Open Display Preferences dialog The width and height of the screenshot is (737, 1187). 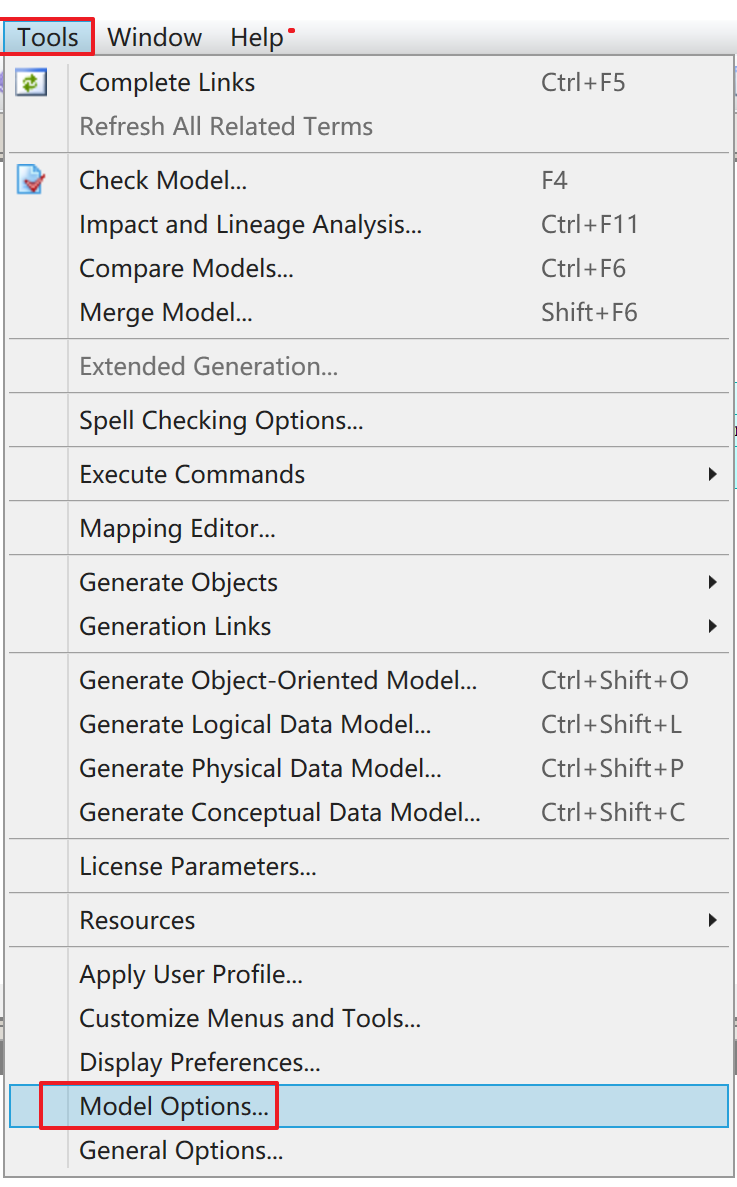[x=200, y=1062]
